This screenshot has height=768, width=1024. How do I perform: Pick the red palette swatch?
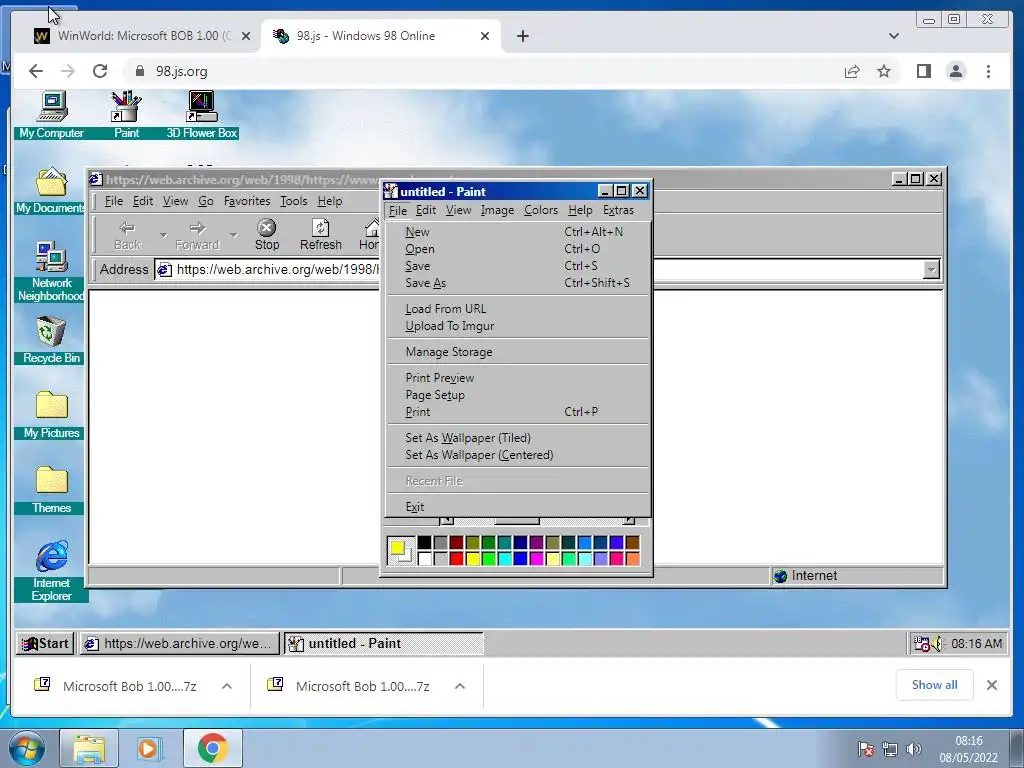pos(456,558)
